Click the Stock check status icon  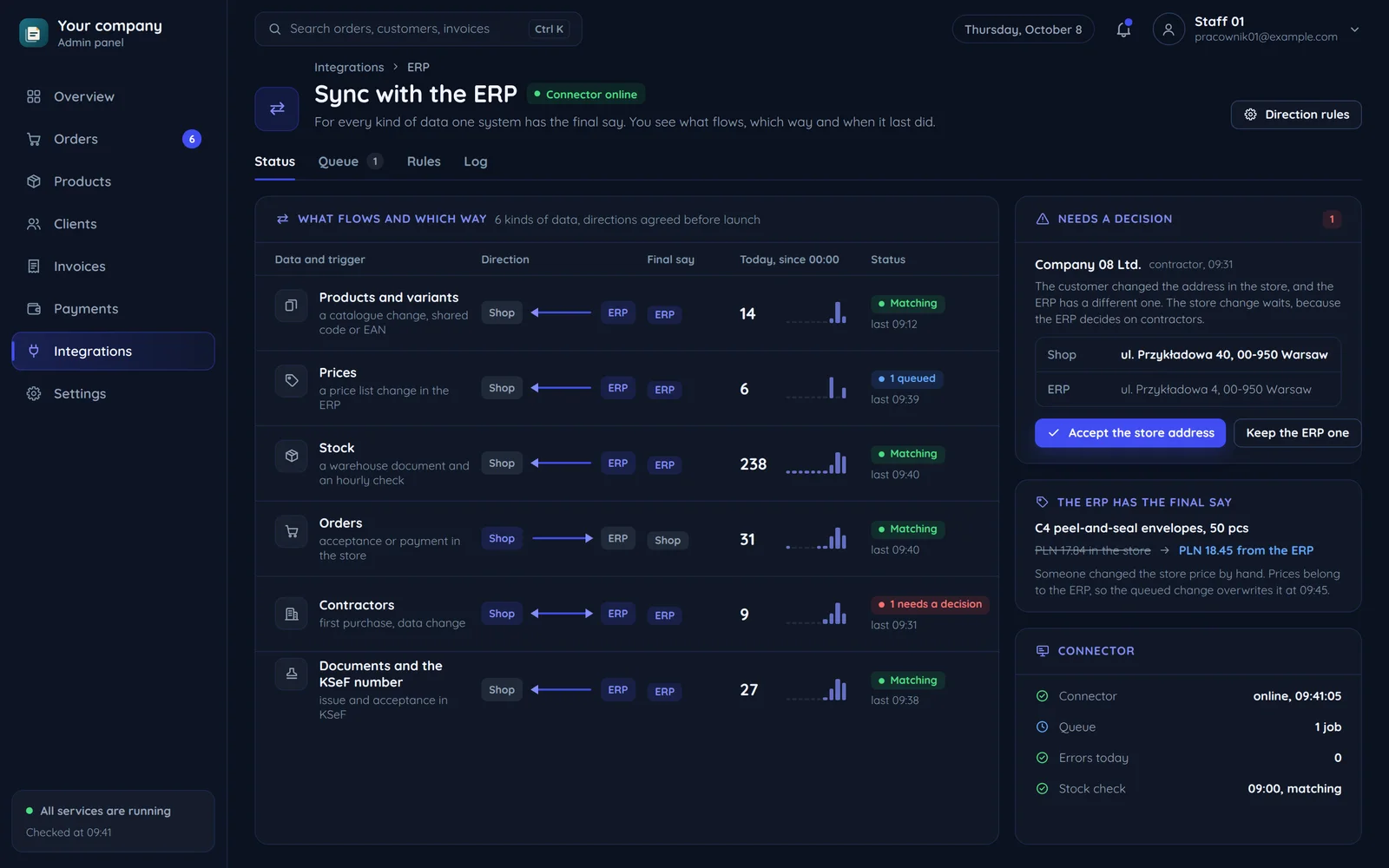tap(1043, 788)
